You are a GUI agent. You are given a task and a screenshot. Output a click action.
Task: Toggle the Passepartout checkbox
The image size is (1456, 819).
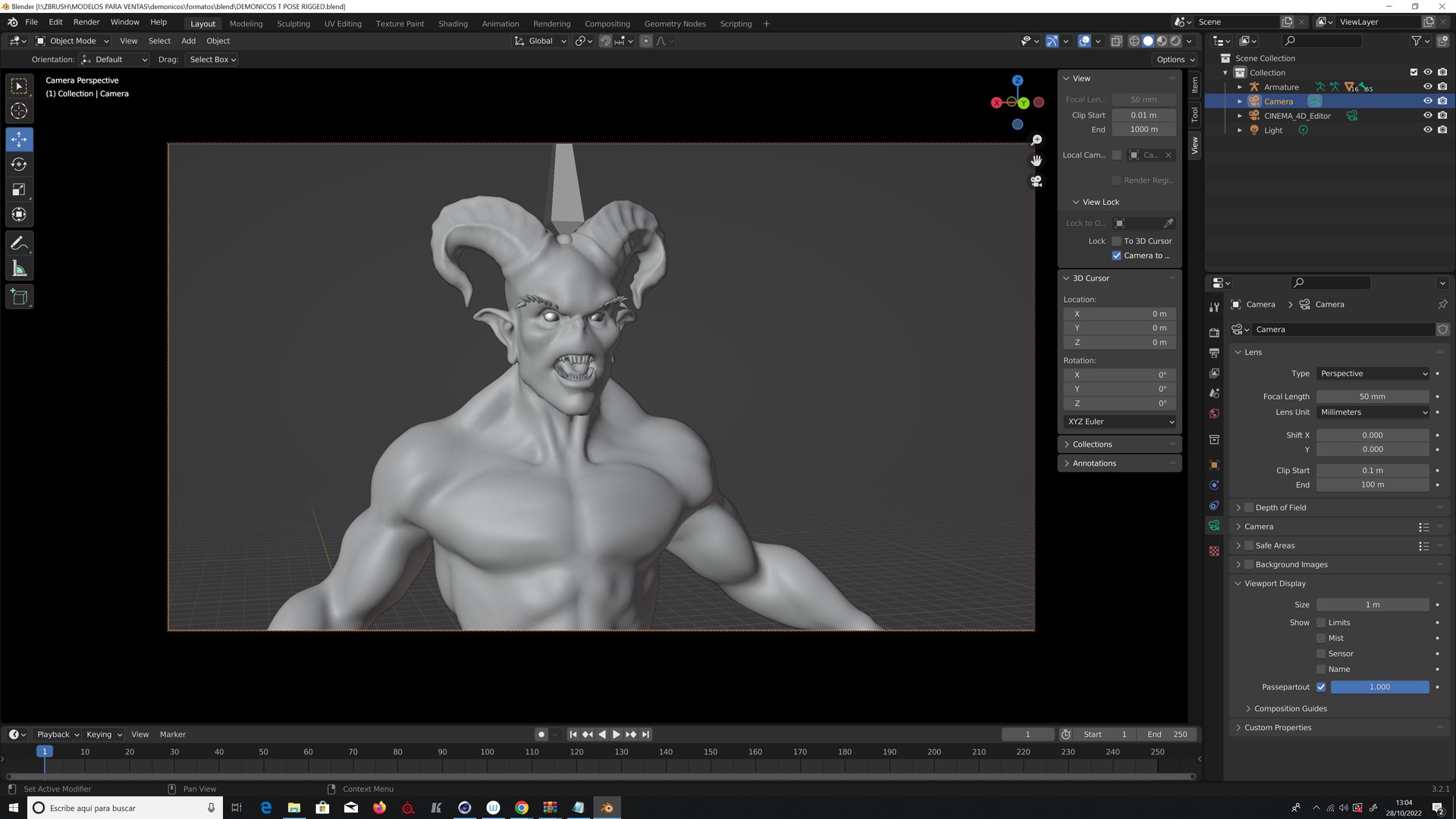tap(1321, 687)
